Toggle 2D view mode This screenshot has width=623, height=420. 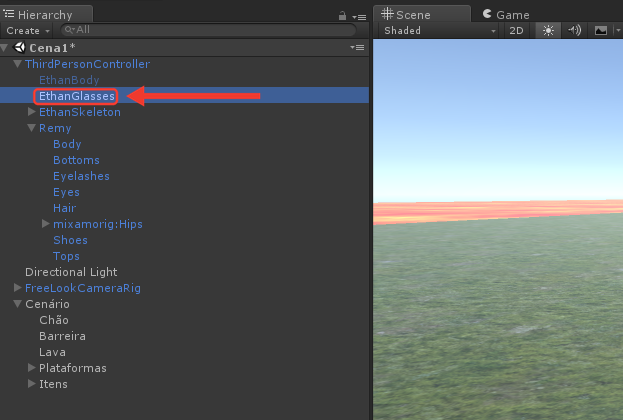click(516, 31)
